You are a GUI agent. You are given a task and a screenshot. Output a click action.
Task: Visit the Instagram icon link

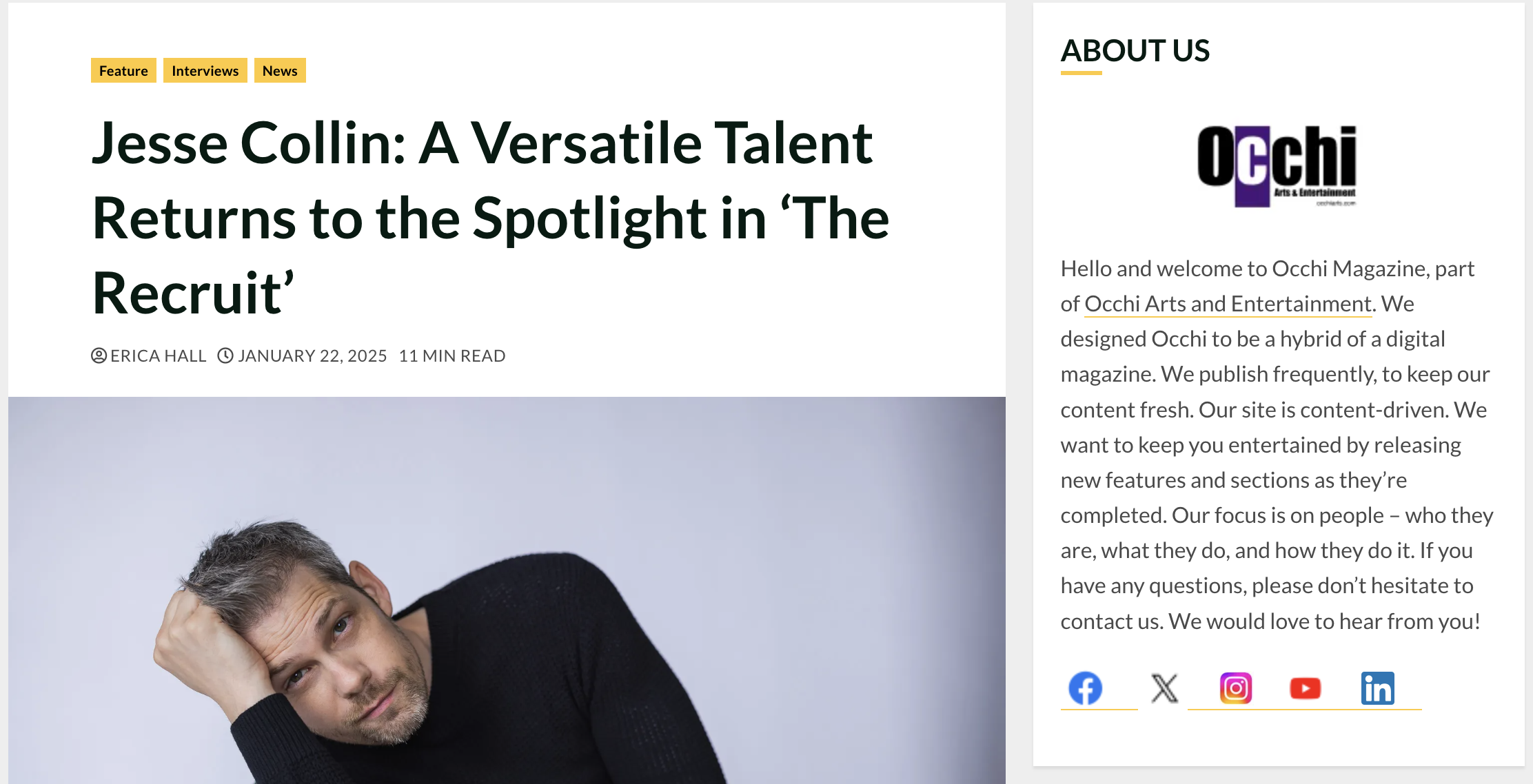click(x=1236, y=688)
